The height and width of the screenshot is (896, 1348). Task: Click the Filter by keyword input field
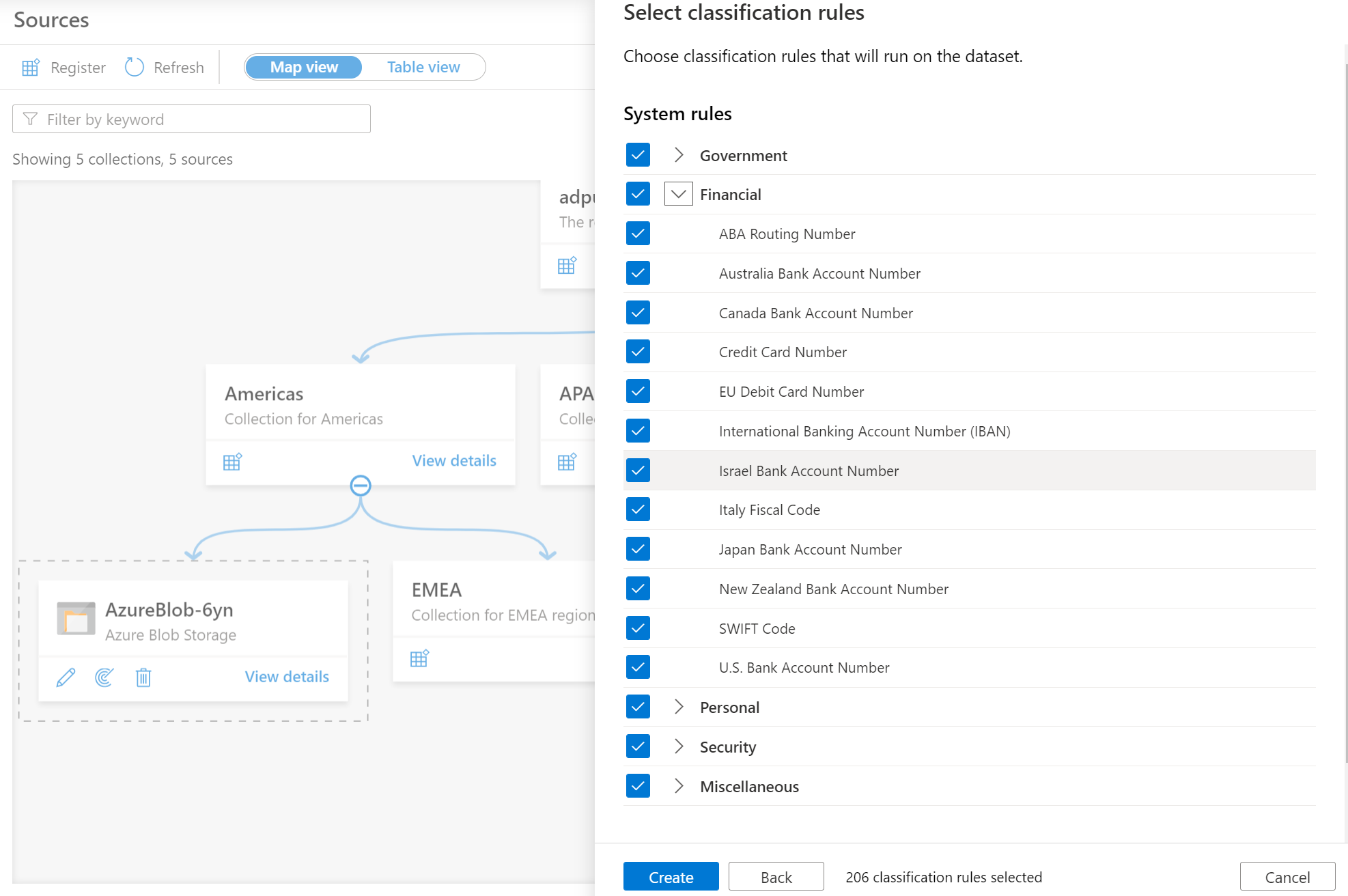(x=192, y=119)
